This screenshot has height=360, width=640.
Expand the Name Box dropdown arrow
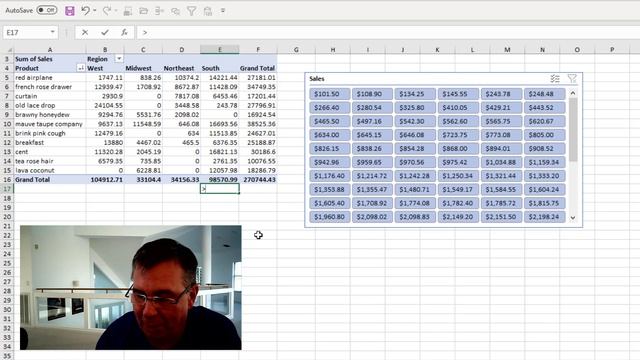click(x=53, y=32)
